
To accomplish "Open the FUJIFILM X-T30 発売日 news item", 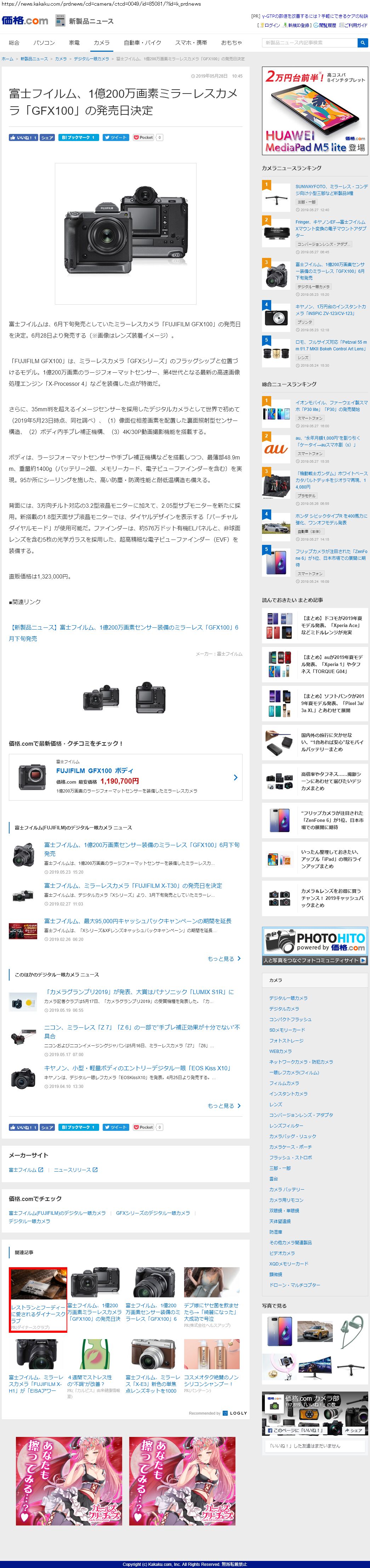I will (x=133, y=886).
